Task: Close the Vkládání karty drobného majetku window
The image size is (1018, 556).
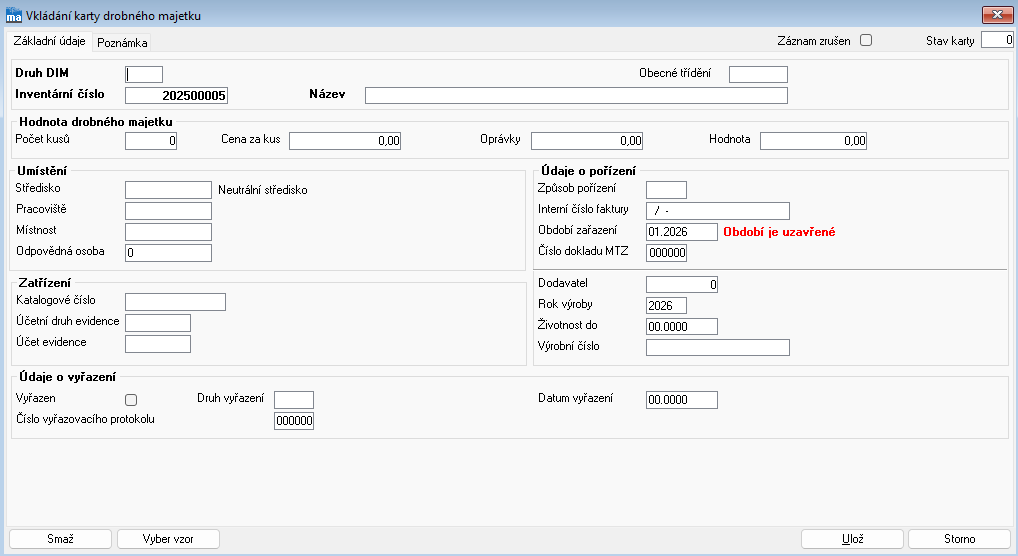Action: coord(997,14)
